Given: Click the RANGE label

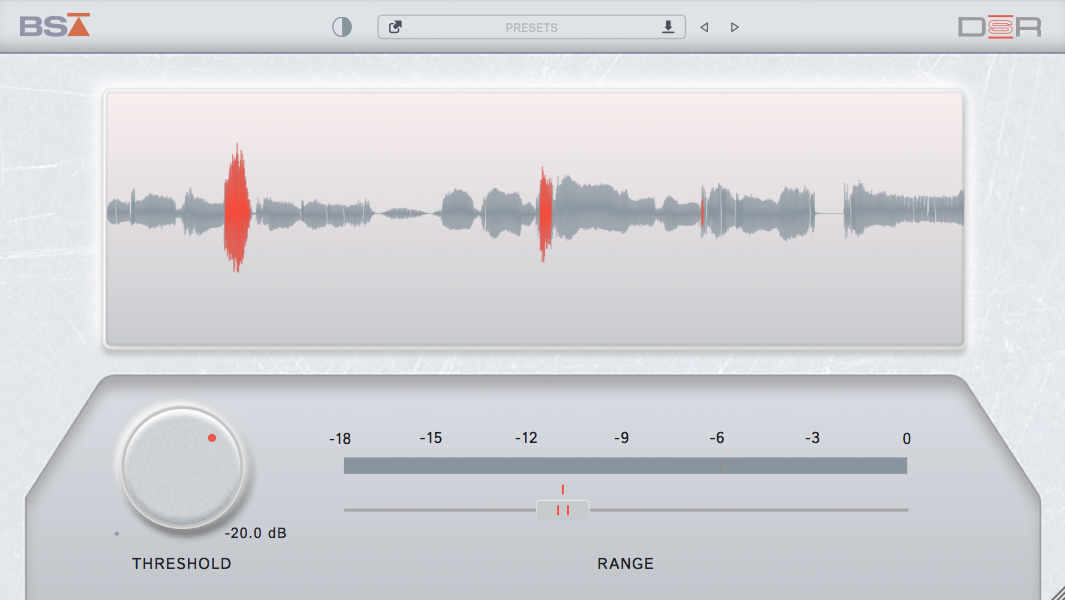Looking at the screenshot, I should (625, 564).
